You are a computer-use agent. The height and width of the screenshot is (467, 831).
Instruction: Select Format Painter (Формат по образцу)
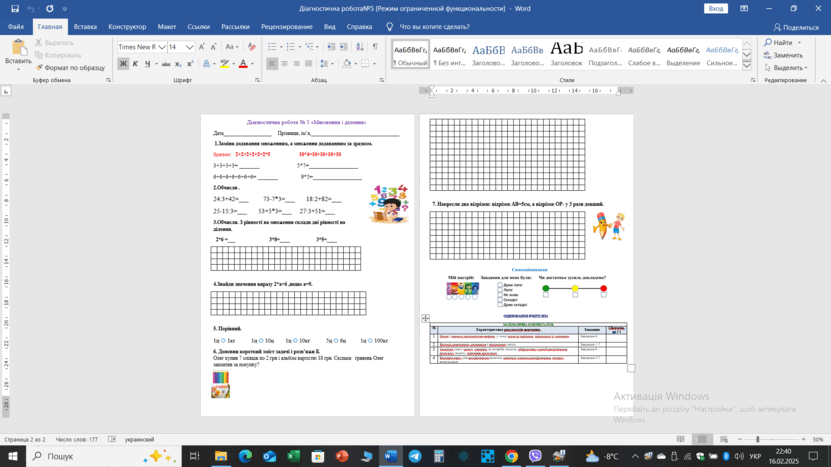point(70,68)
